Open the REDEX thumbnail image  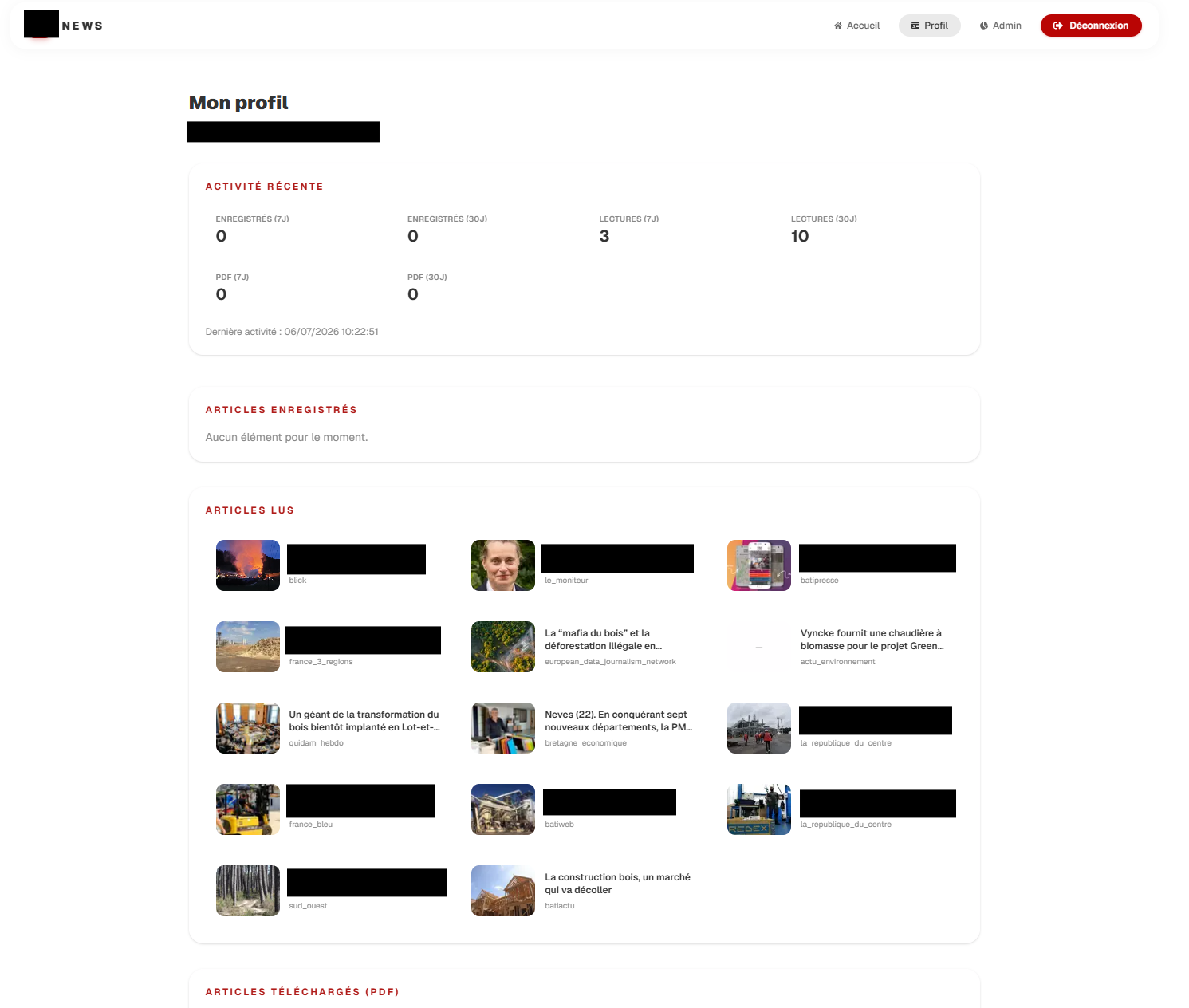click(x=759, y=809)
